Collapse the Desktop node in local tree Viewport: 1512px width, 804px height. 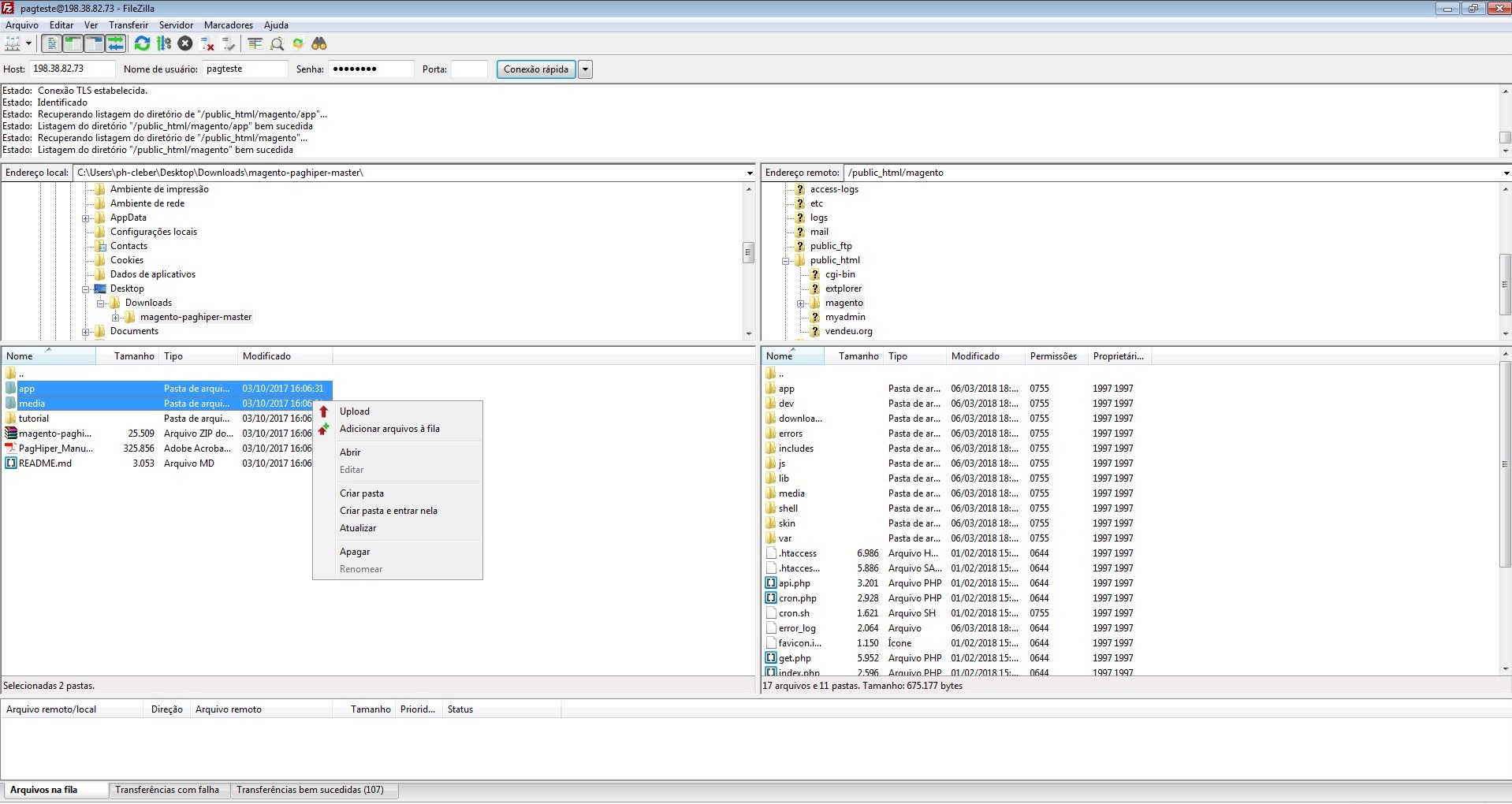[85, 289]
